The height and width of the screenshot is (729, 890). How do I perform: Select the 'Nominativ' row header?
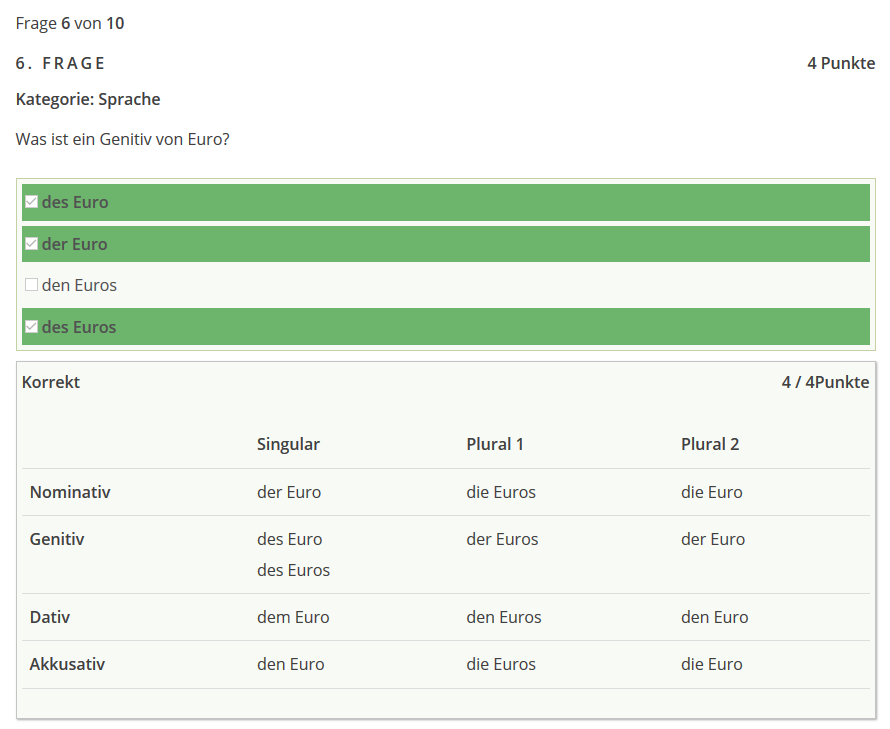[70, 492]
